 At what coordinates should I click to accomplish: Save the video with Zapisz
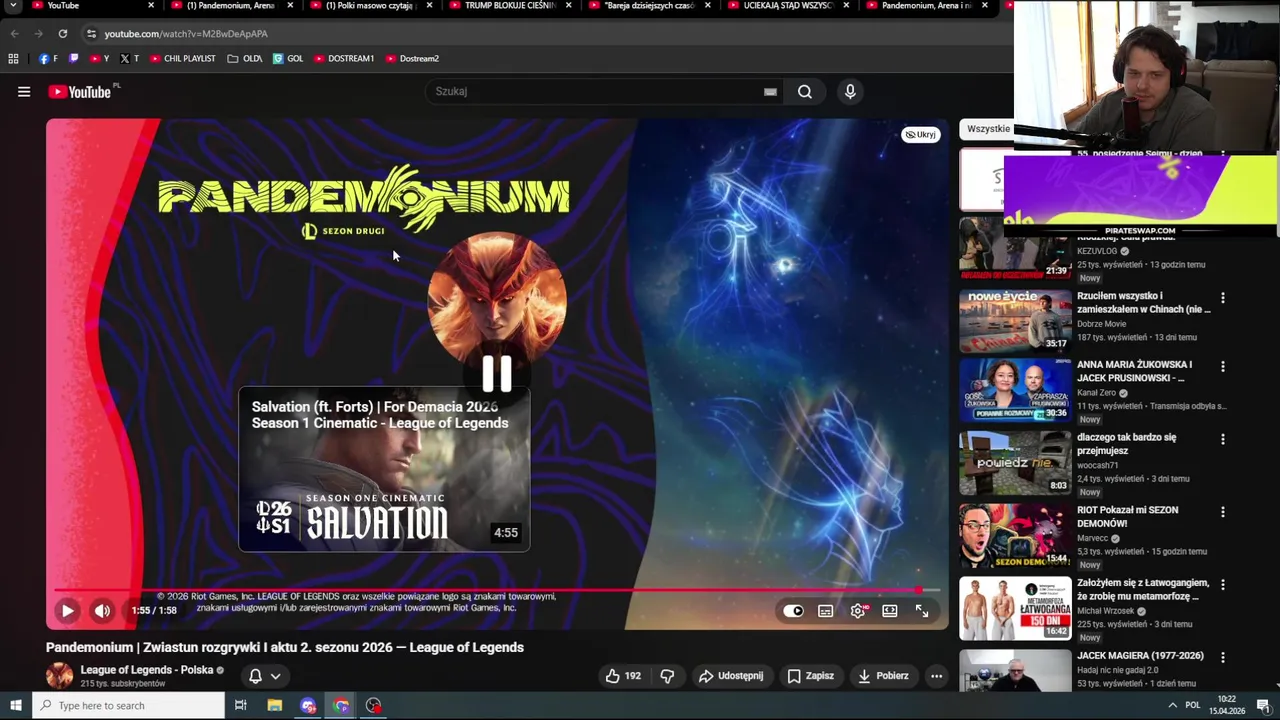[811, 676]
